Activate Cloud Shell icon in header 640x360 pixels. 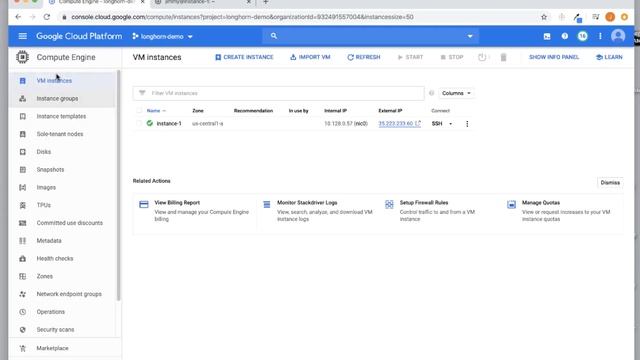547,36
